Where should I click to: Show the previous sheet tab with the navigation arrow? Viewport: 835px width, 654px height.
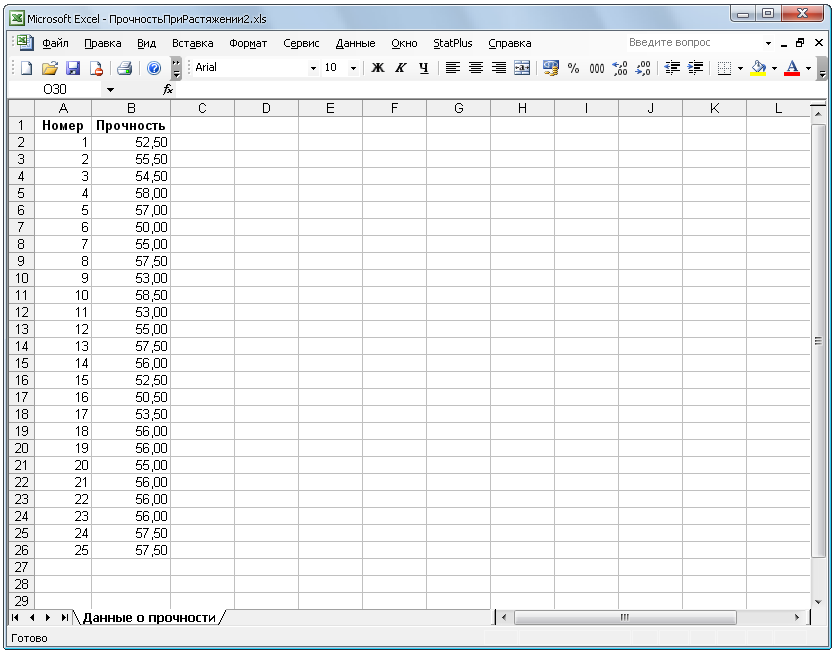click(x=32, y=617)
